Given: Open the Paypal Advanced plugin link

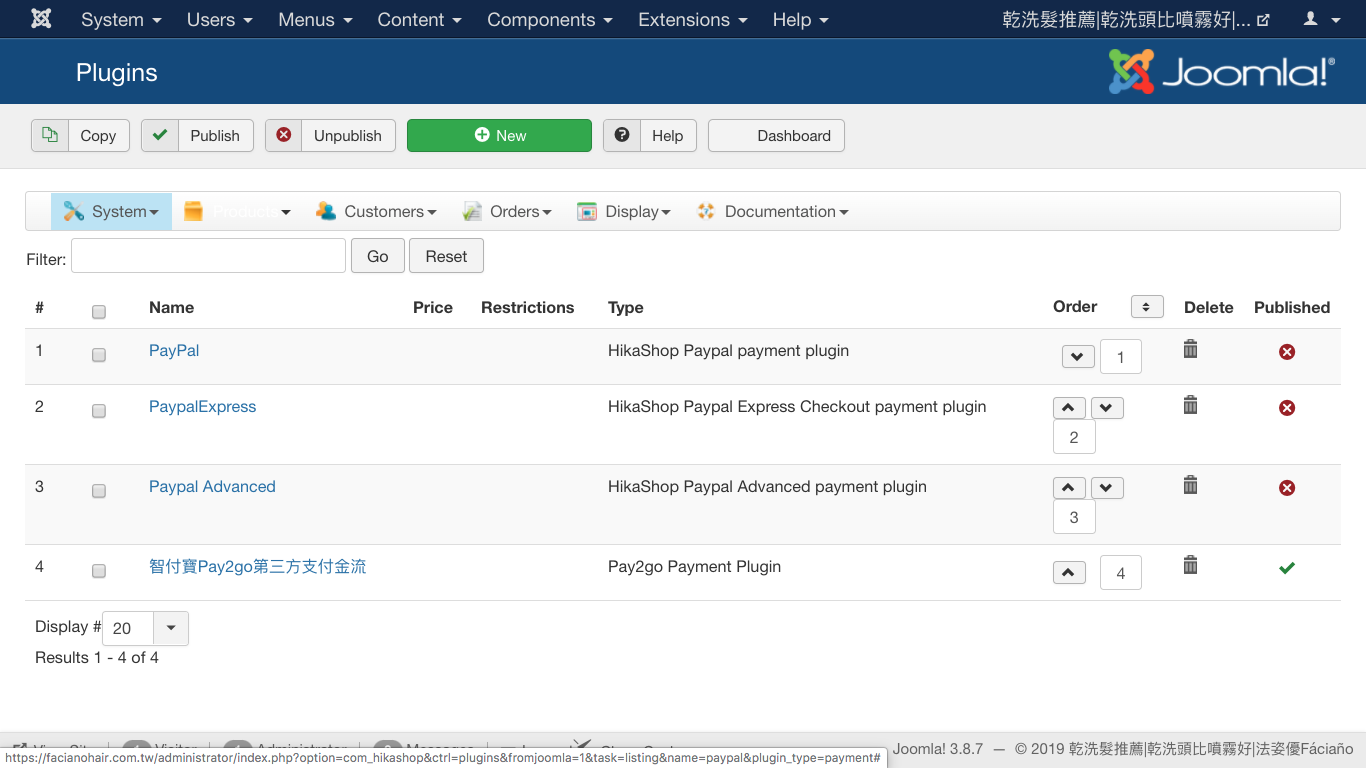Looking at the screenshot, I should coord(212,487).
